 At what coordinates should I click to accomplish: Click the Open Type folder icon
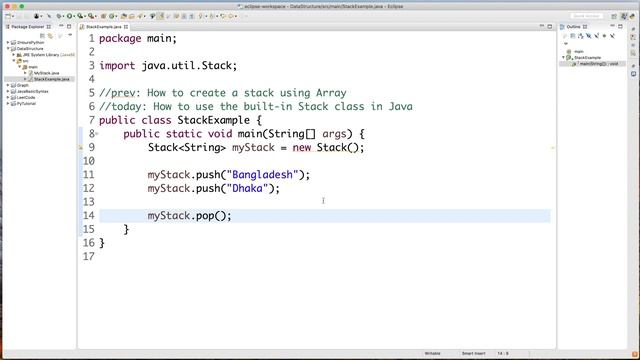coord(123,16)
